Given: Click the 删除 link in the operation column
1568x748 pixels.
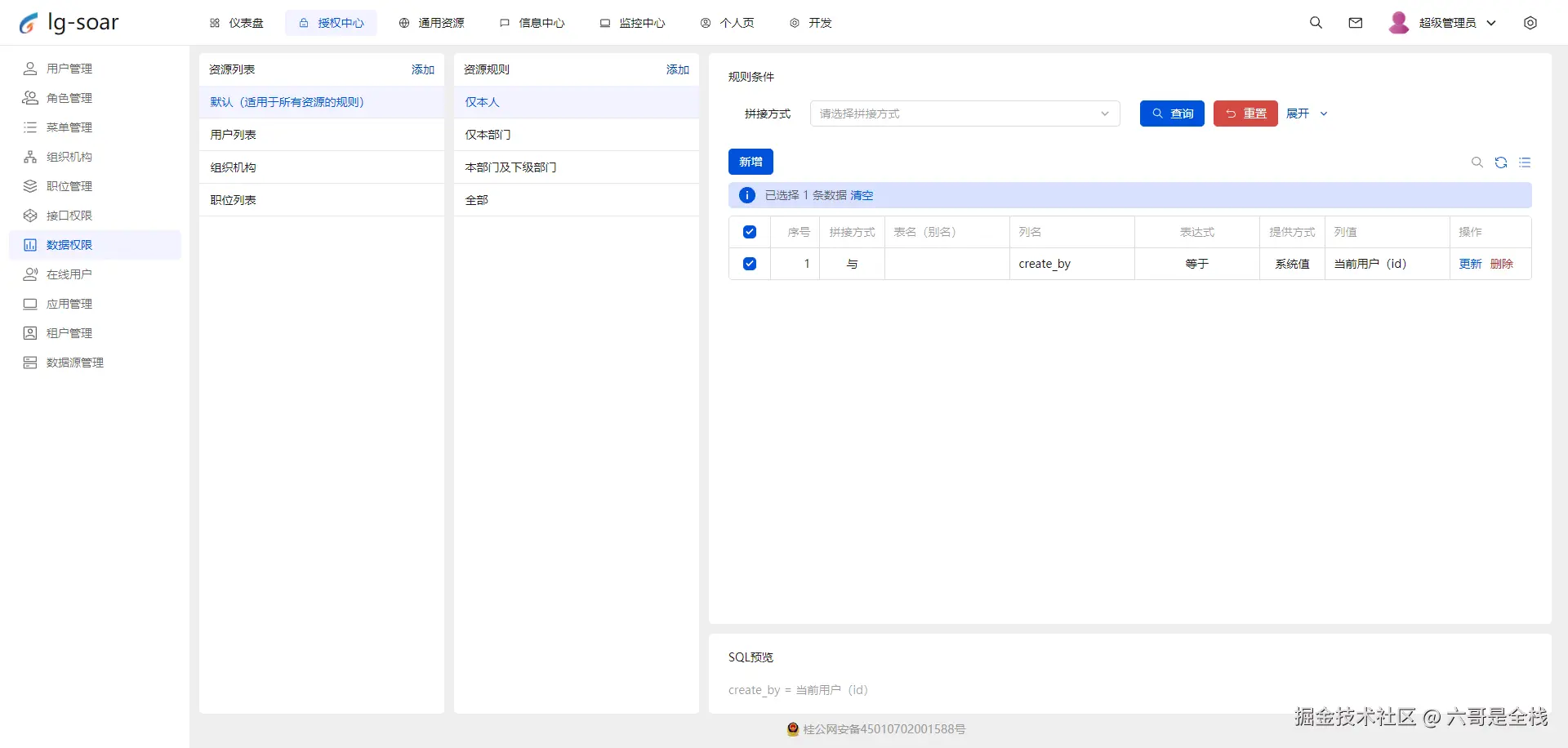Looking at the screenshot, I should pos(1502,263).
